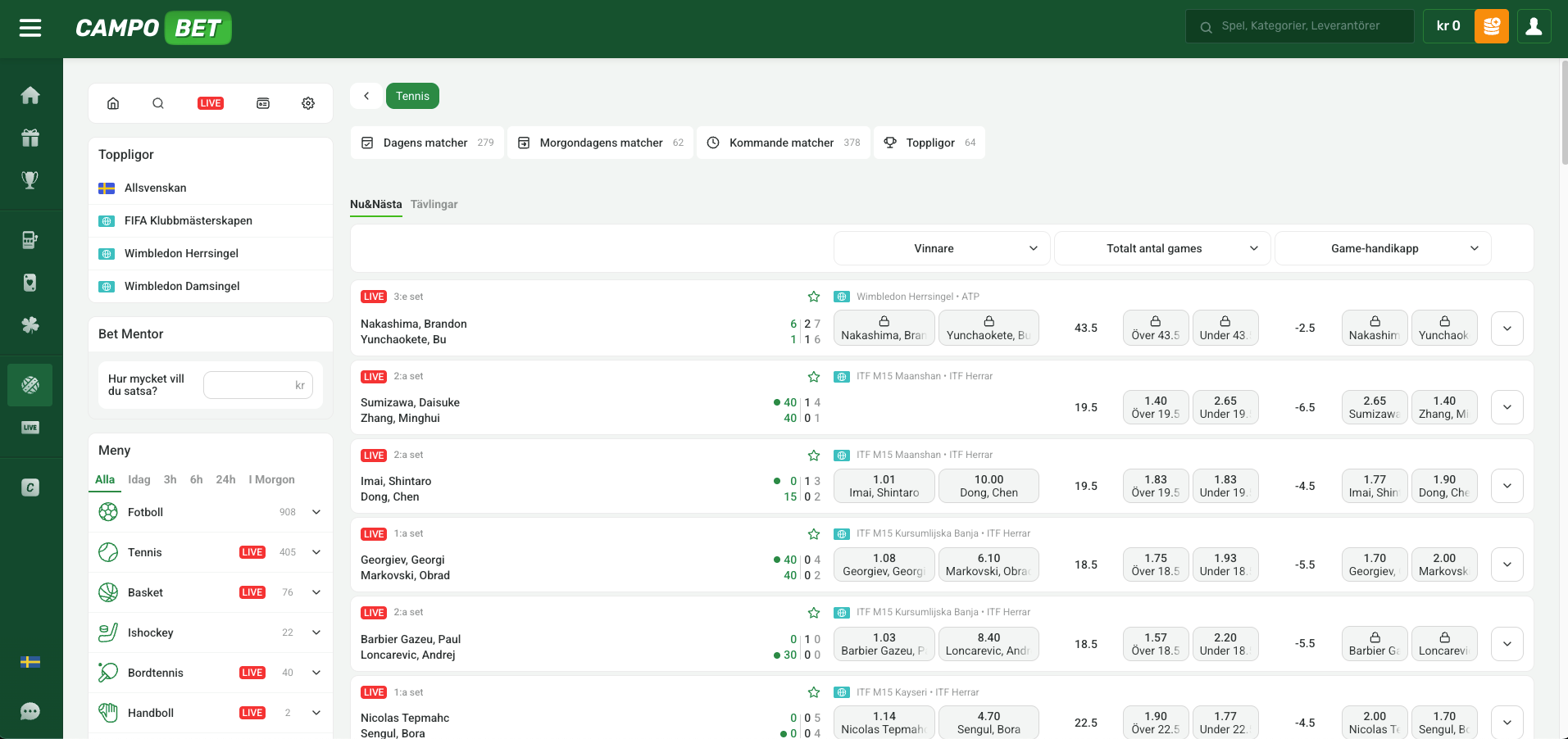Open the promotions gift icon in sidebar
1568x739 pixels.
[x=30, y=138]
